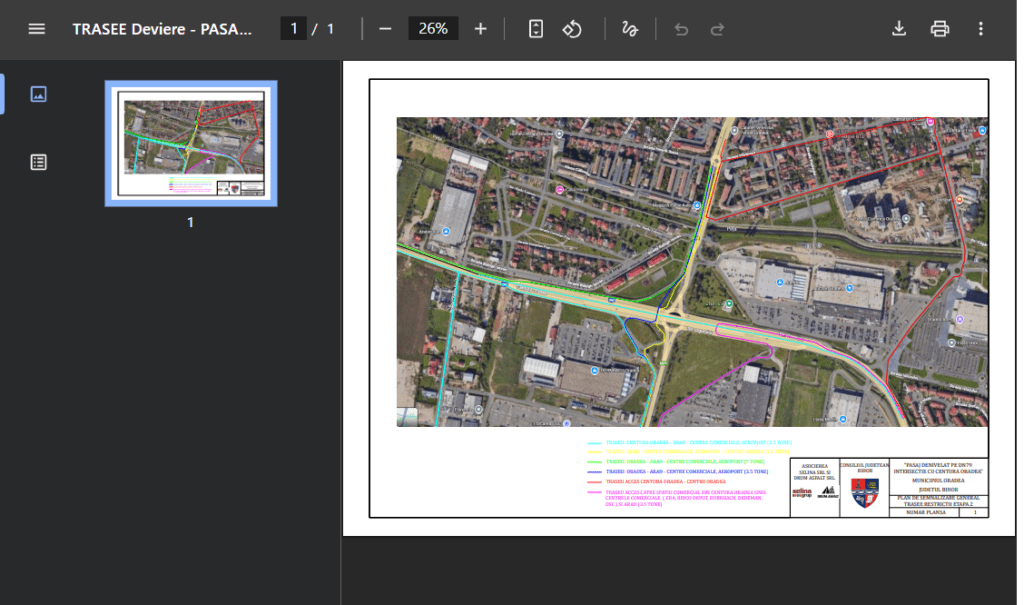Click the map image on the page
Viewport: 1024px width, 605px height.
pos(692,272)
